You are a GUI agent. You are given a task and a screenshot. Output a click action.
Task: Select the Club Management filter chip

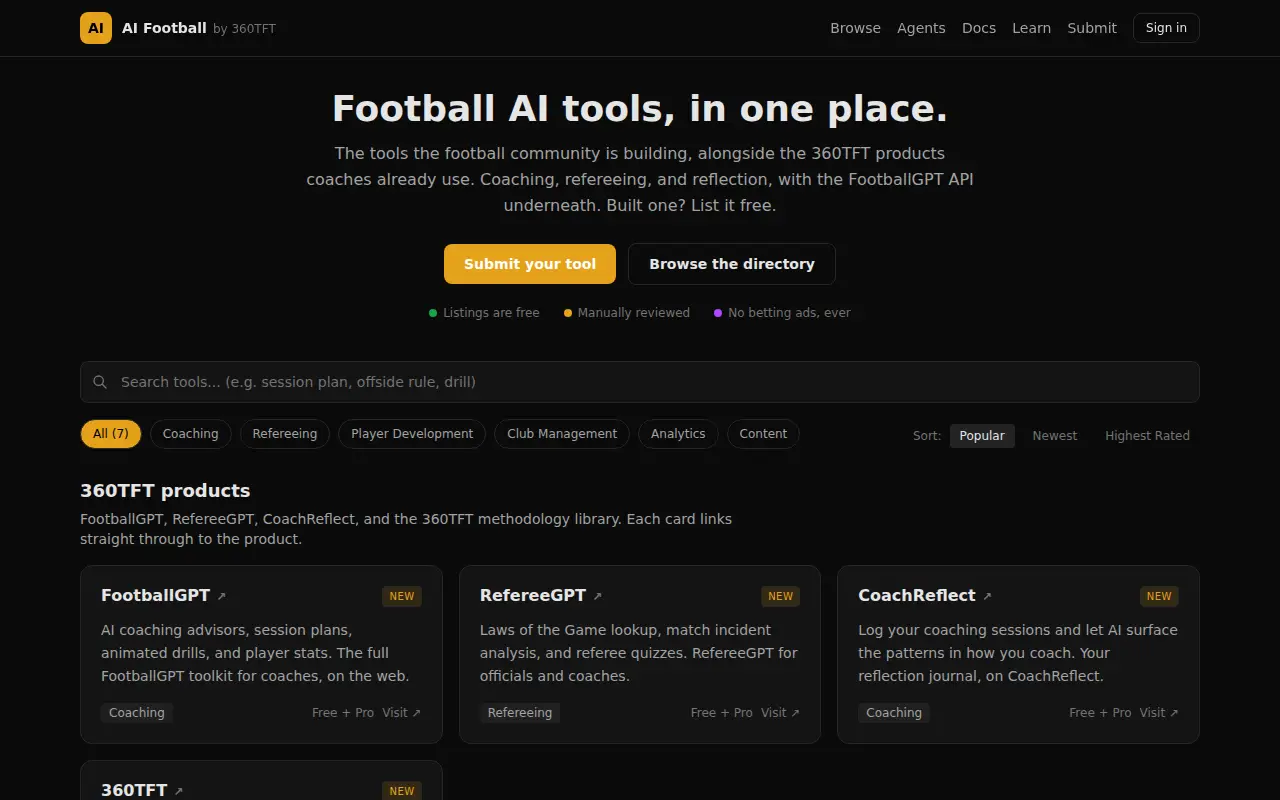[x=562, y=434]
